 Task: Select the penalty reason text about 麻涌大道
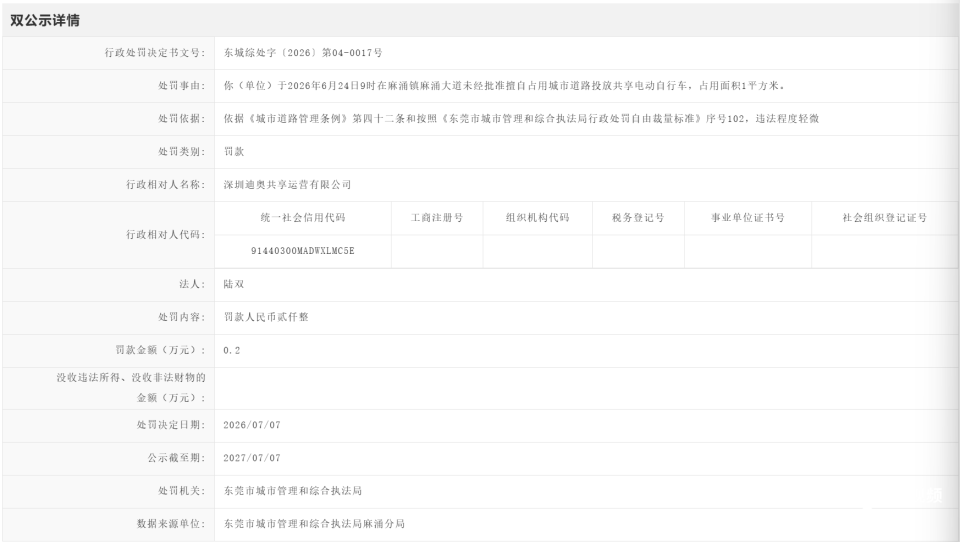tap(505, 86)
